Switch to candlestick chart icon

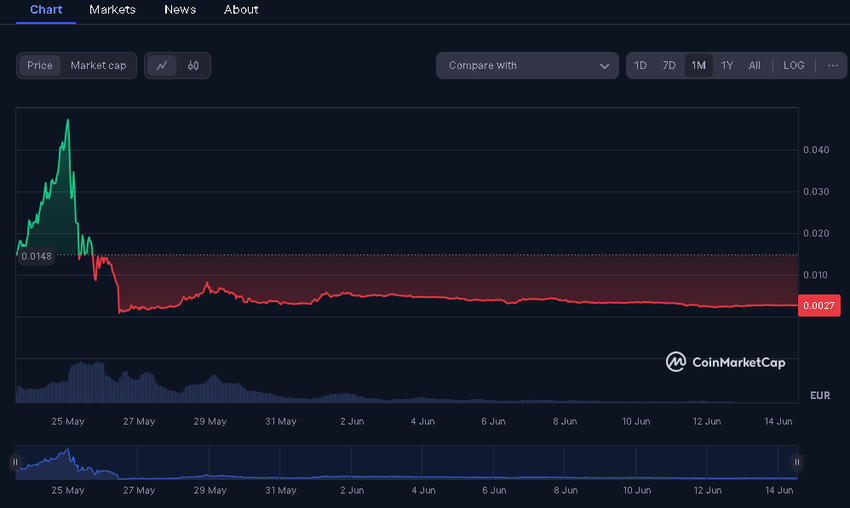pyautogui.click(x=194, y=66)
